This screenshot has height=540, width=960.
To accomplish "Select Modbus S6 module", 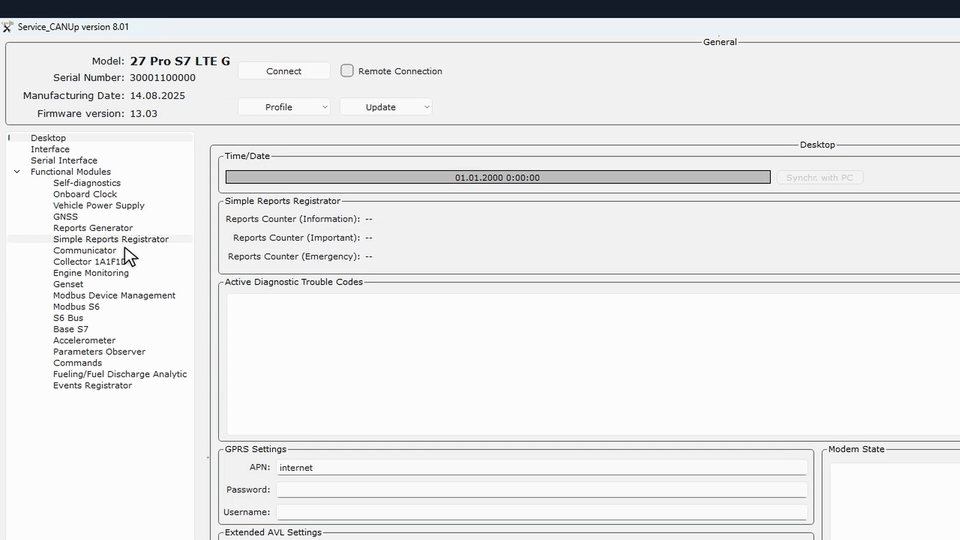I will [x=76, y=307].
